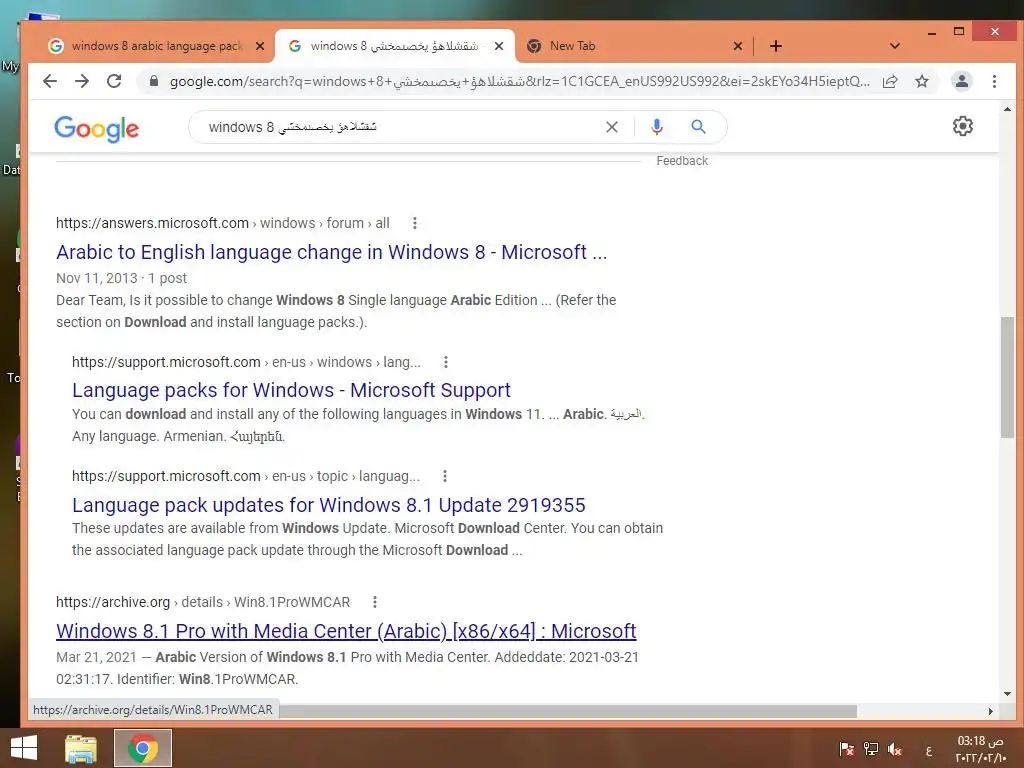The height and width of the screenshot is (768, 1024).
Task: Switch the input language indicator in tray
Action: coord(929,750)
